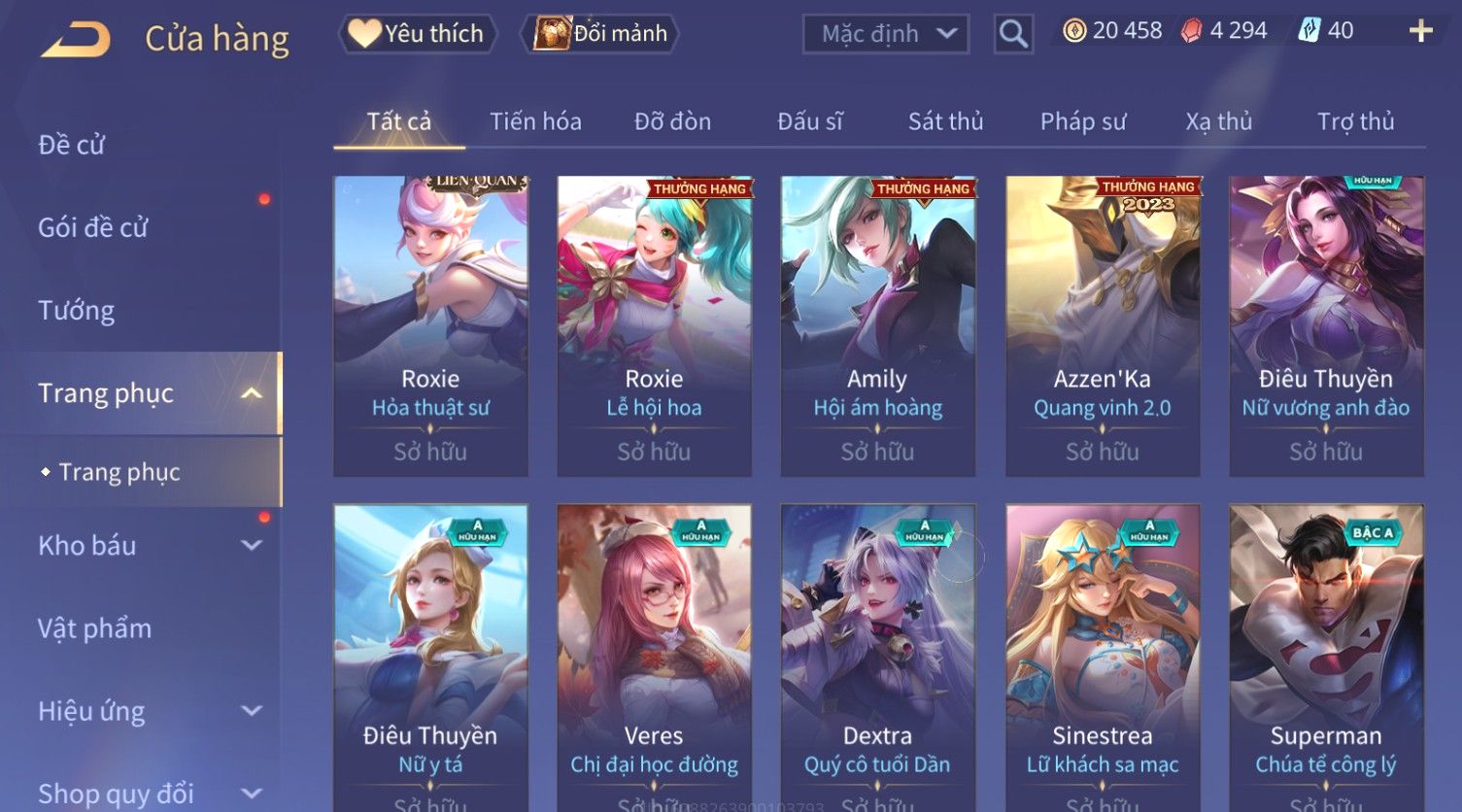This screenshot has width=1462, height=812.
Task: Switch to the Pháp sư tab
Action: (x=1083, y=121)
